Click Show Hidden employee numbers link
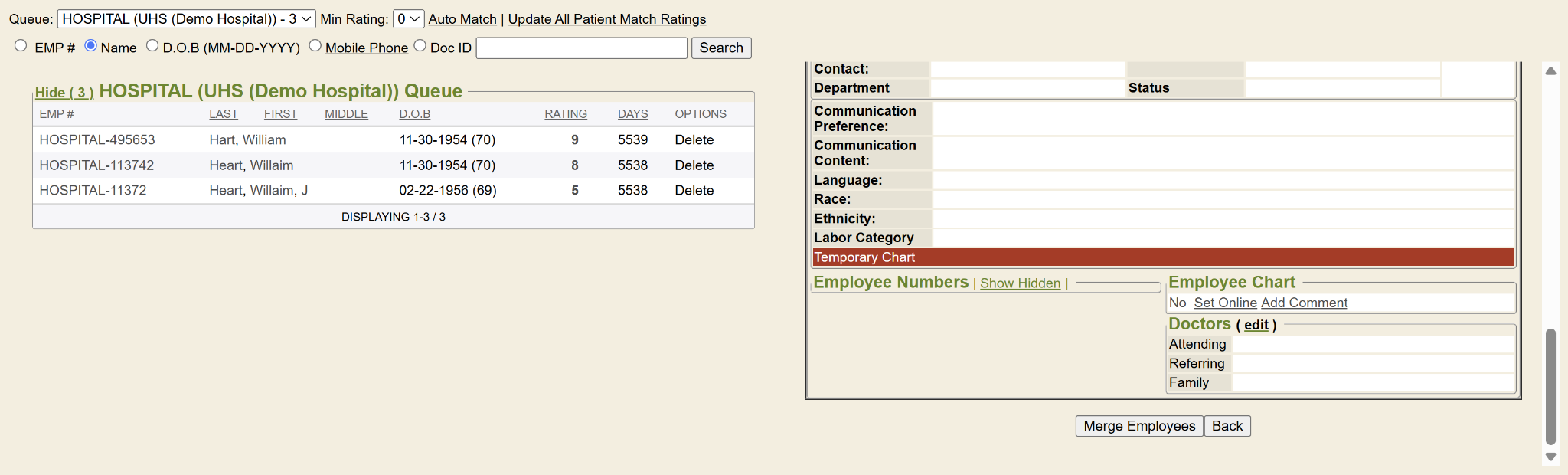Screen dimensions: 1568x475 click(x=1020, y=283)
